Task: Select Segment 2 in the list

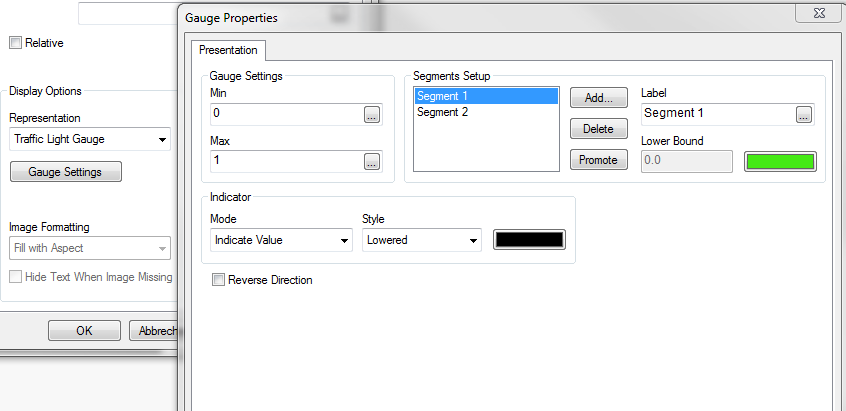Action: (443, 113)
